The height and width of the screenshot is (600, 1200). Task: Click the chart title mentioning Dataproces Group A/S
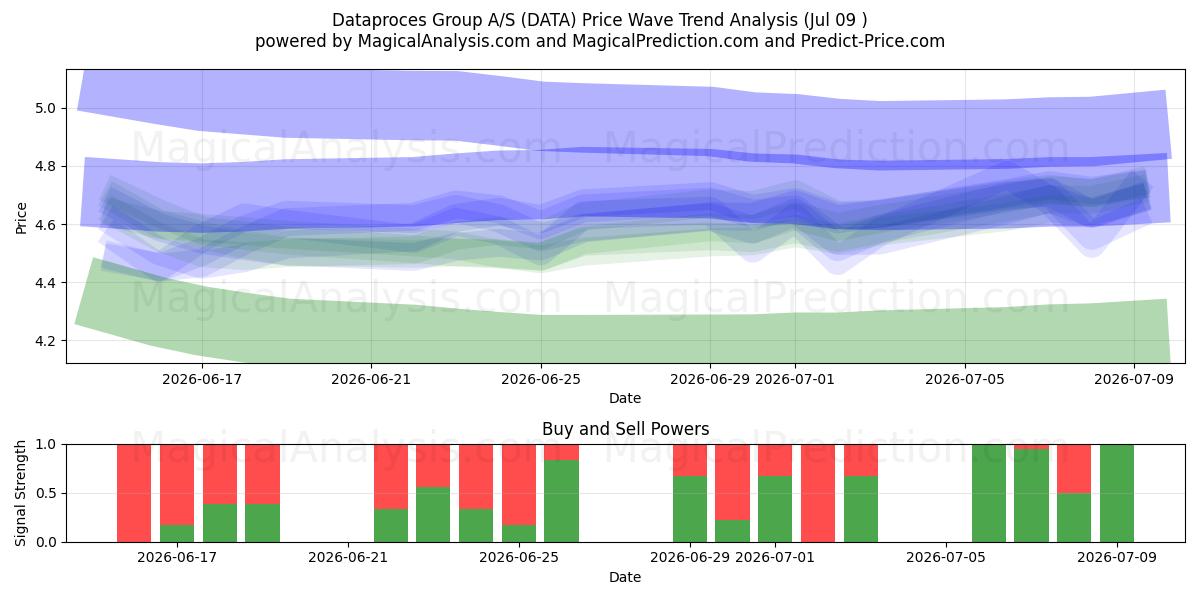[x=600, y=20]
